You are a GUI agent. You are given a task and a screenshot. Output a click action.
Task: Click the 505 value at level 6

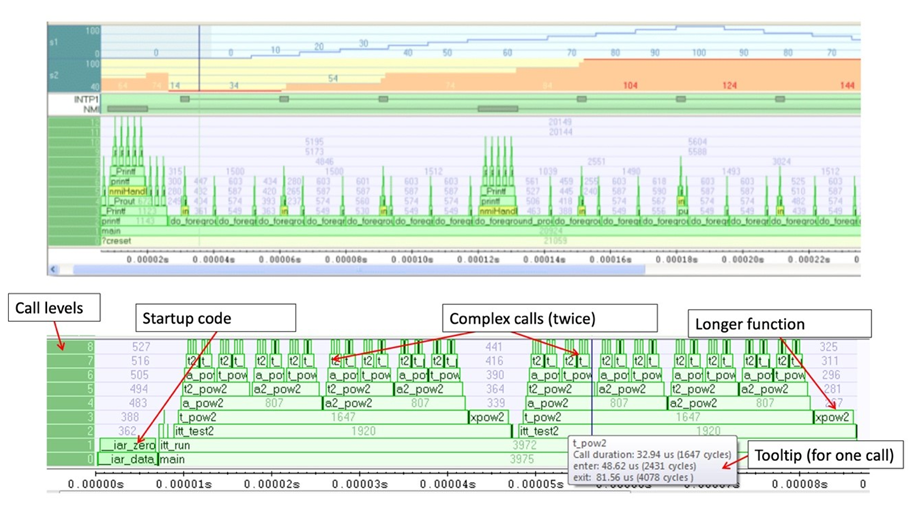point(139,375)
